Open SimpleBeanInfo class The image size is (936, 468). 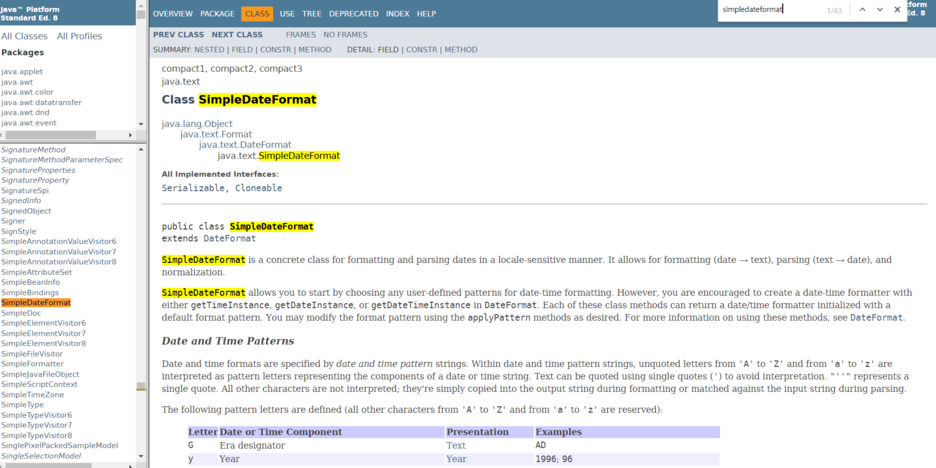click(x=30, y=282)
